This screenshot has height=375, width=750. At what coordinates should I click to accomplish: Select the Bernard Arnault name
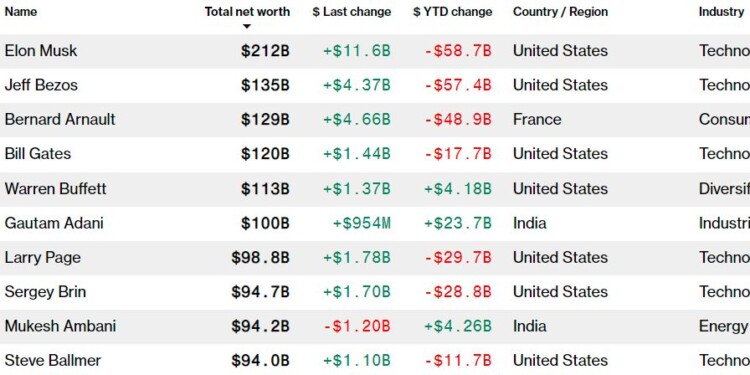(60, 119)
